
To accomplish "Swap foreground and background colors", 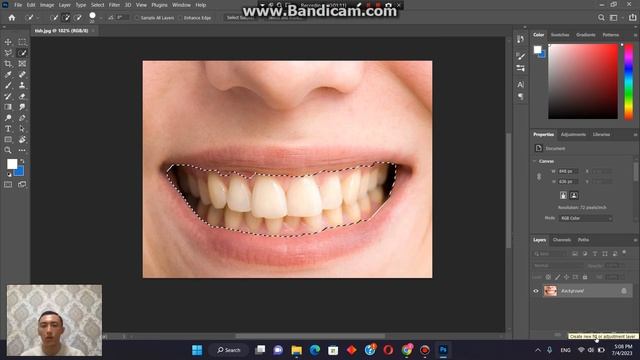I will pyautogui.click(x=22, y=161).
